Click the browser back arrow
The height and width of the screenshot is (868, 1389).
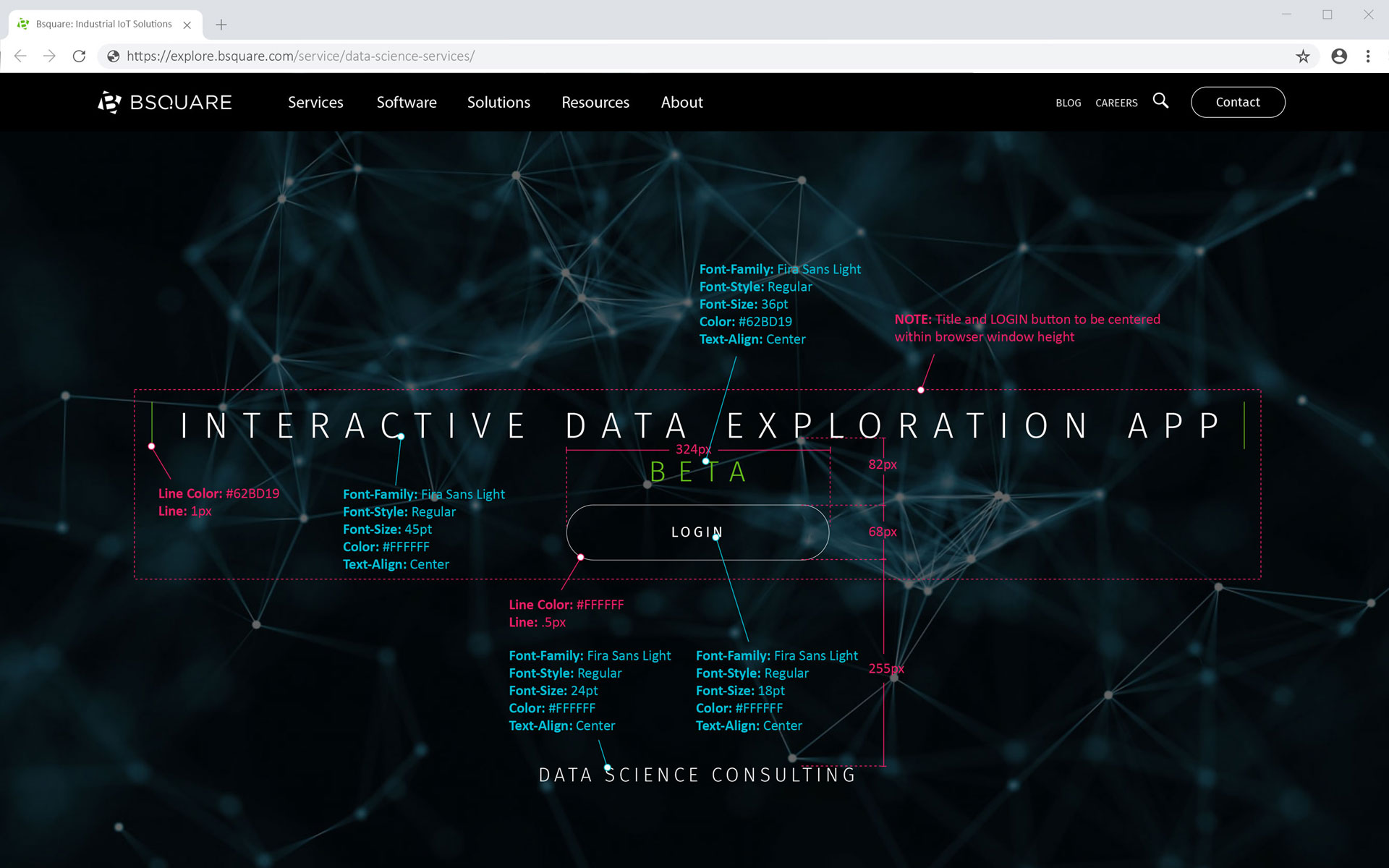coord(20,56)
